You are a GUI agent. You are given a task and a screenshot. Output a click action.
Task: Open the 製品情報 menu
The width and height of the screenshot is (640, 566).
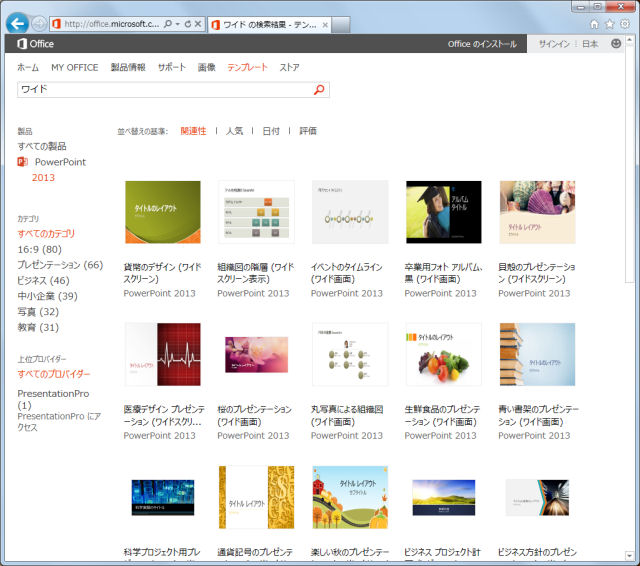pyautogui.click(x=128, y=67)
